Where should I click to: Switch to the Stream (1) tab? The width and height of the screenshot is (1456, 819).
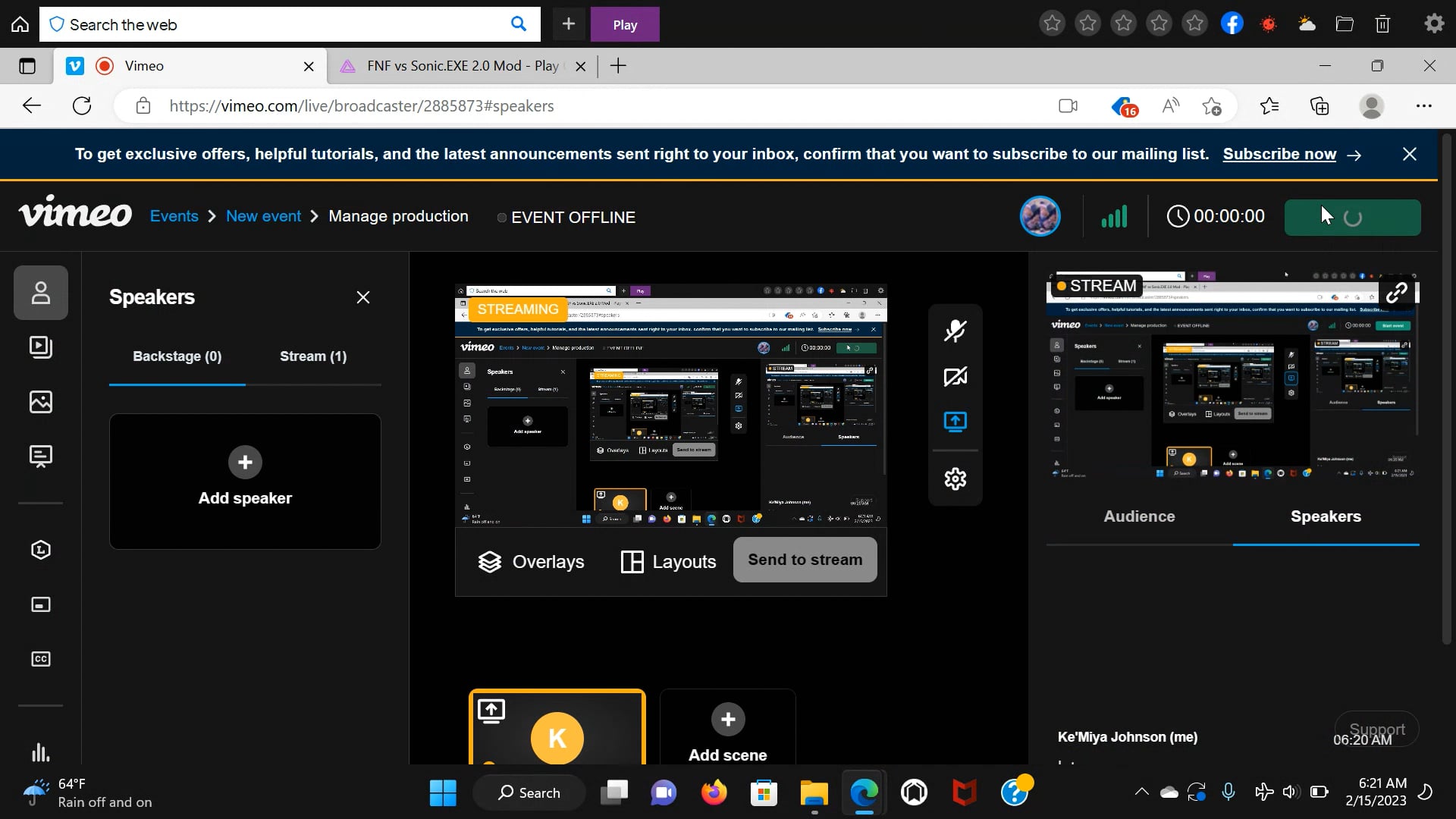click(313, 356)
